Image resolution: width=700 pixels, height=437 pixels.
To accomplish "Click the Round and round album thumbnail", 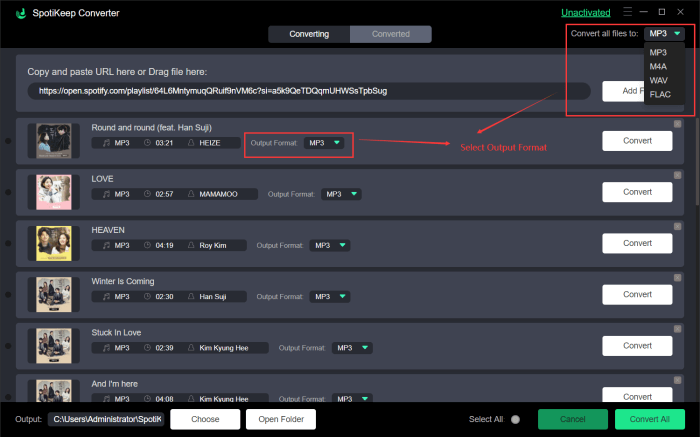I will tap(54, 141).
